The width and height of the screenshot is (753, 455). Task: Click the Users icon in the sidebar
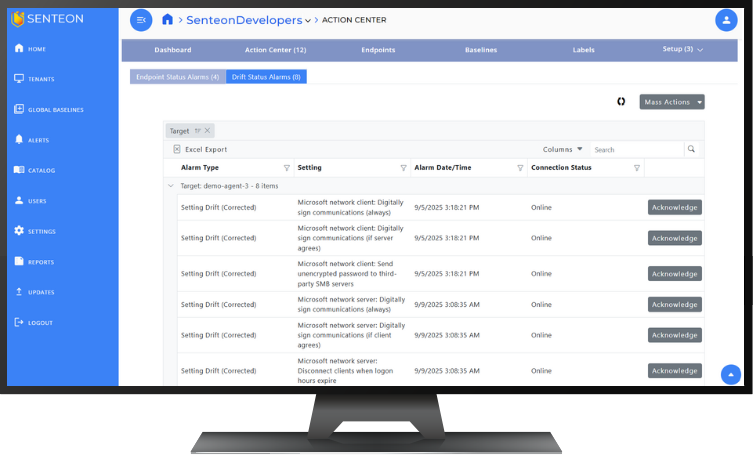point(19,201)
